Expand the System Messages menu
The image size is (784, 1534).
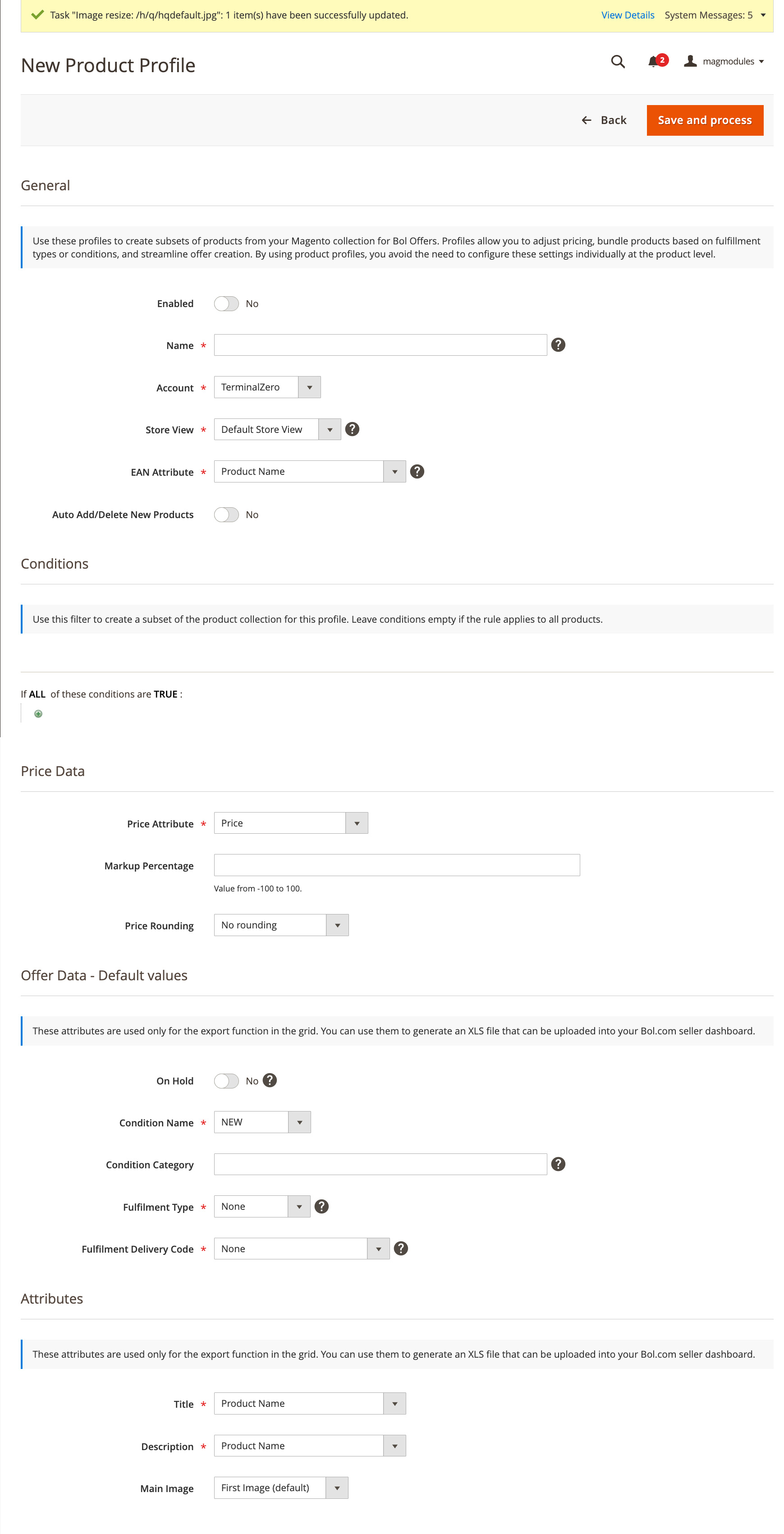click(715, 15)
